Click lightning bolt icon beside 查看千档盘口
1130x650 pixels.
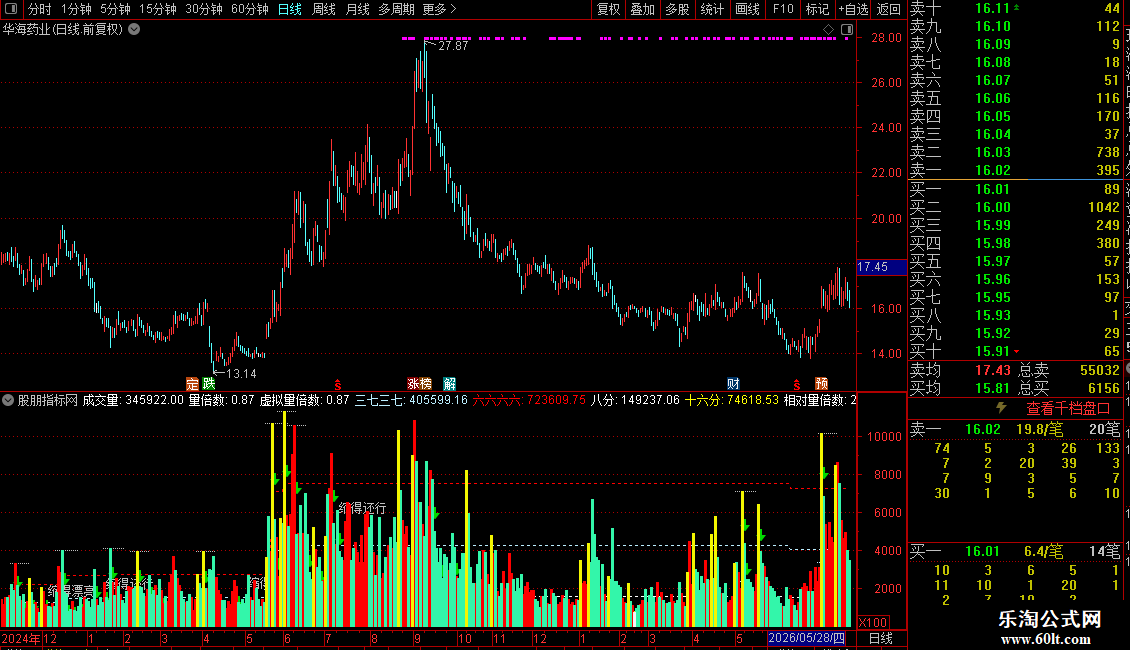pos(1001,408)
